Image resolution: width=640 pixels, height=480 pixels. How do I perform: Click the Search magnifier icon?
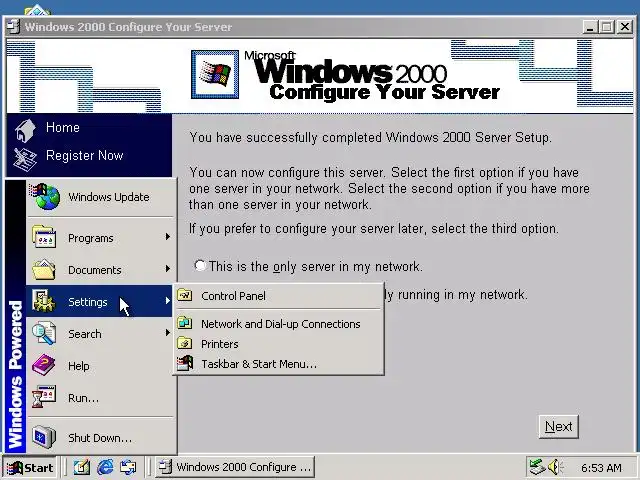44,333
